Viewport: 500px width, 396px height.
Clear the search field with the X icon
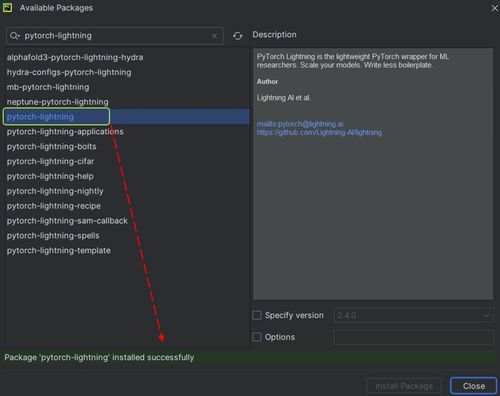tap(214, 36)
